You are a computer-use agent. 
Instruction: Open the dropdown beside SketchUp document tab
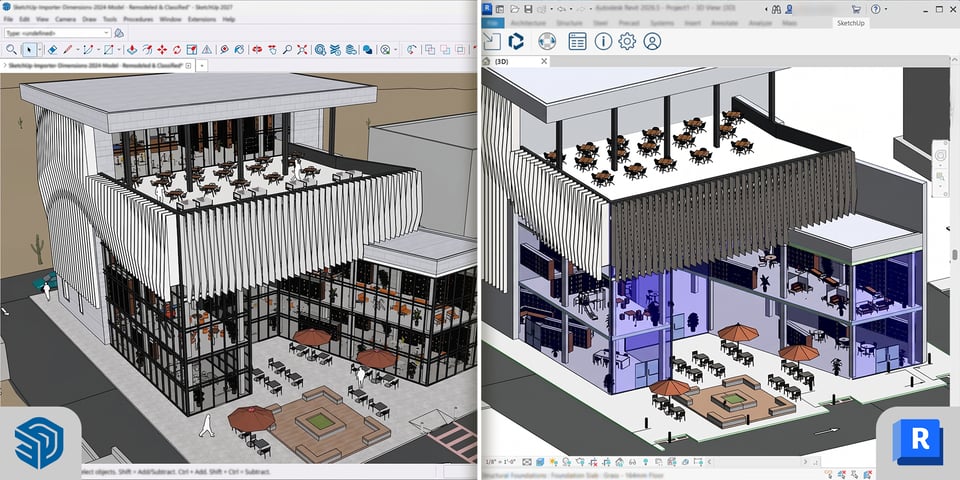(x=202, y=66)
